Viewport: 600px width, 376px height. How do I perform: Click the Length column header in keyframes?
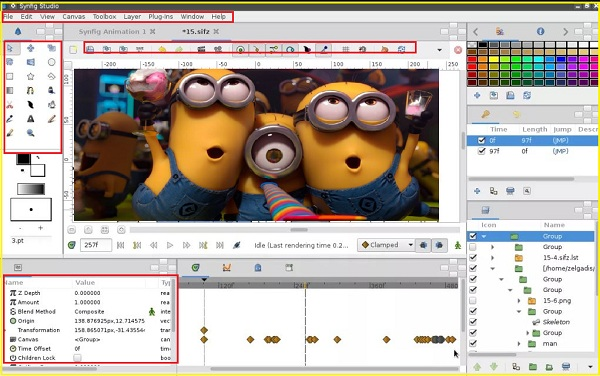(x=535, y=129)
